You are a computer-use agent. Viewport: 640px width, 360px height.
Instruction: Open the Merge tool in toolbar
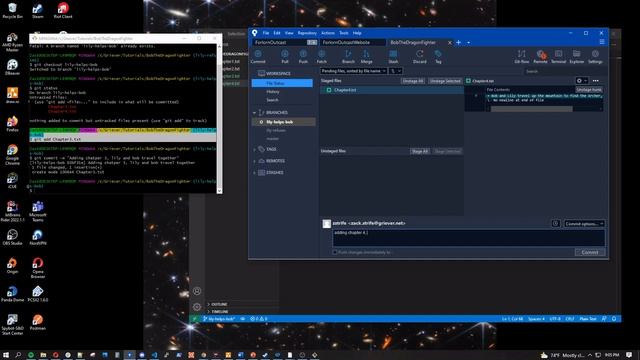pos(367,56)
